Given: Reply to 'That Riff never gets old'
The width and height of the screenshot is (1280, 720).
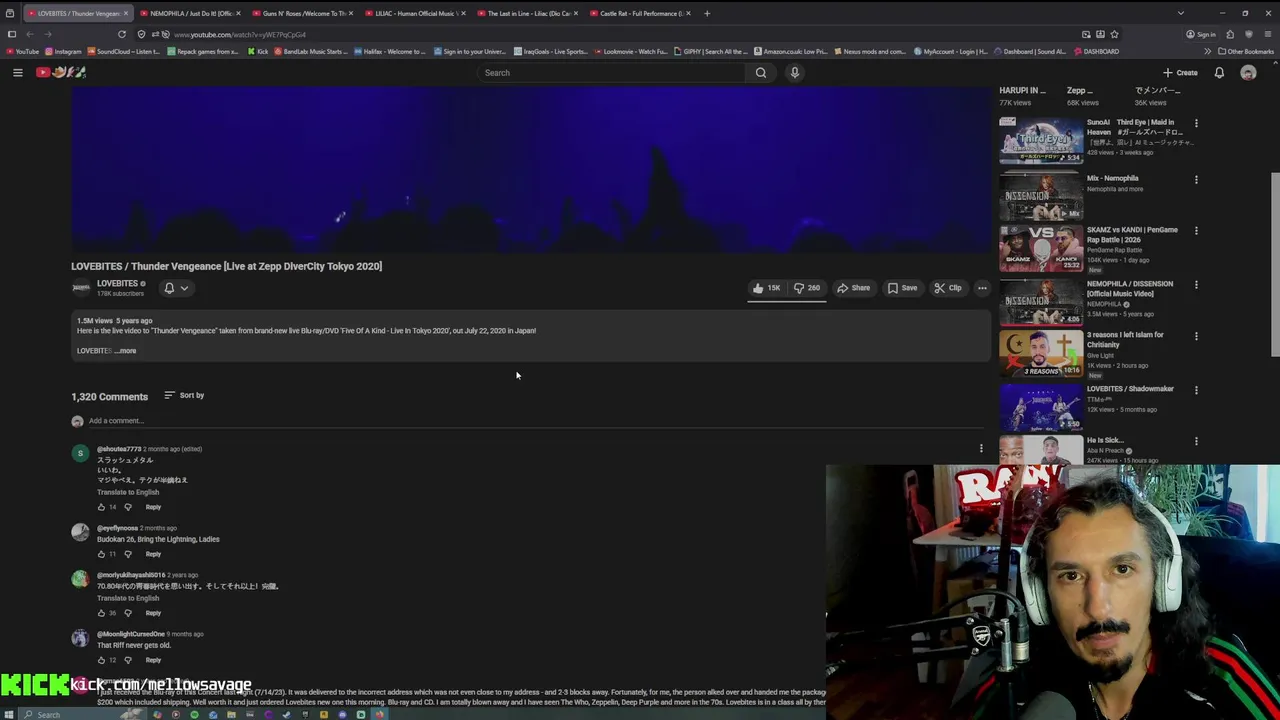Looking at the screenshot, I should [x=153, y=660].
